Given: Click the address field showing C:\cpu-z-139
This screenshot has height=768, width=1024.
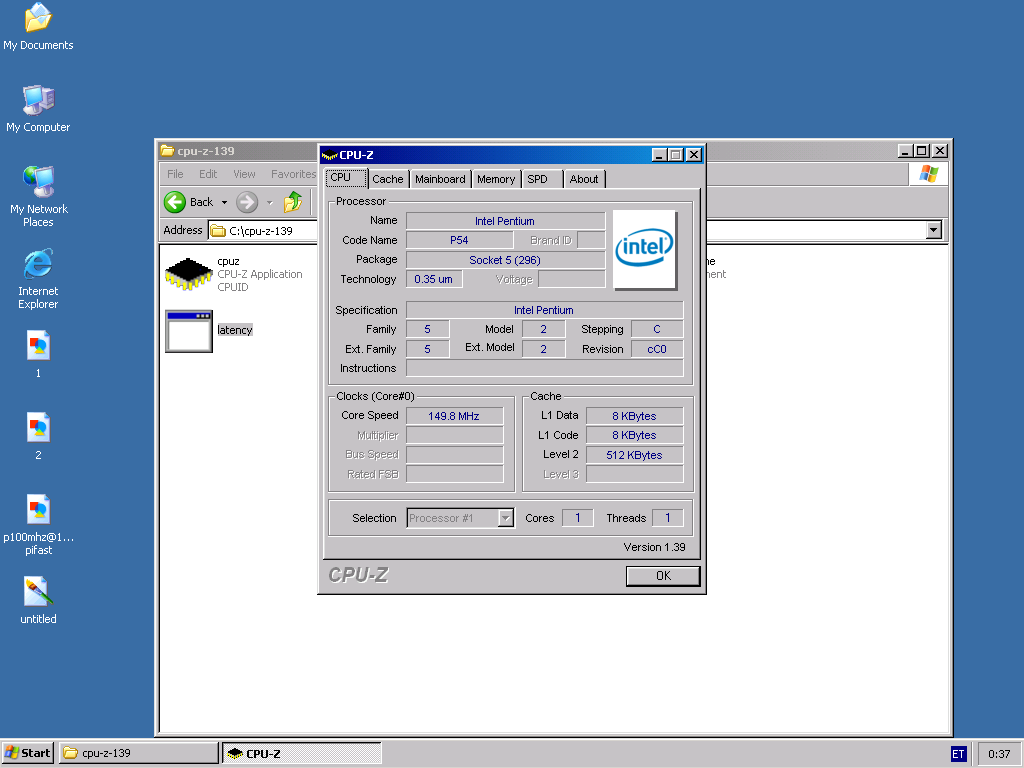Looking at the screenshot, I should (x=261, y=231).
